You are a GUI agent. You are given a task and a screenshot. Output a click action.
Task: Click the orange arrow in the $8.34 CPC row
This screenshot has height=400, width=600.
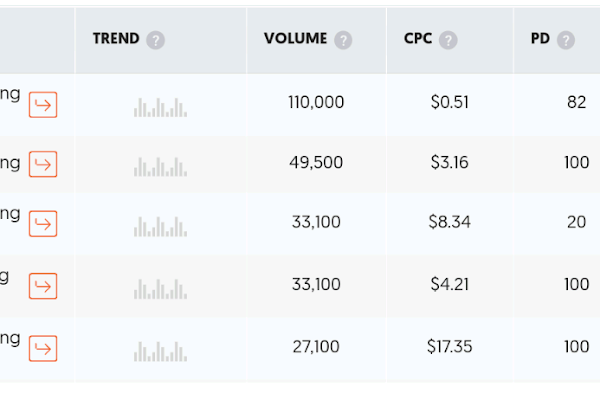click(x=43, y=224)
